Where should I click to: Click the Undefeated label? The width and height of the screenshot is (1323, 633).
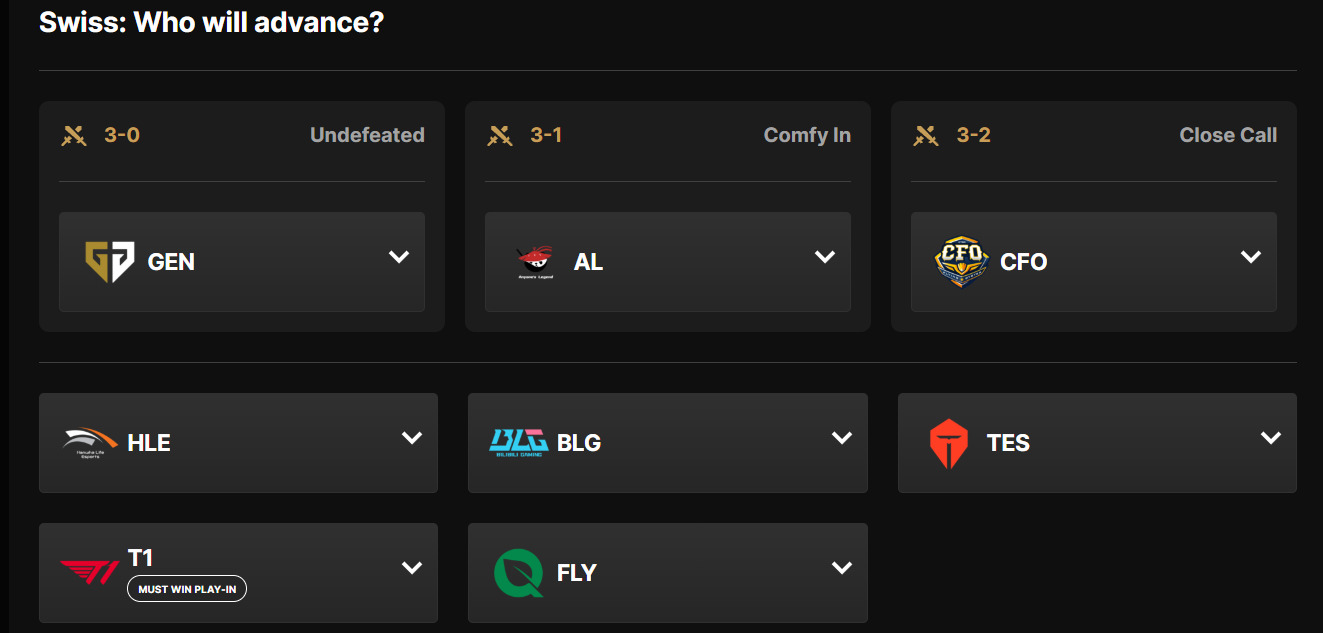(367, 134)
